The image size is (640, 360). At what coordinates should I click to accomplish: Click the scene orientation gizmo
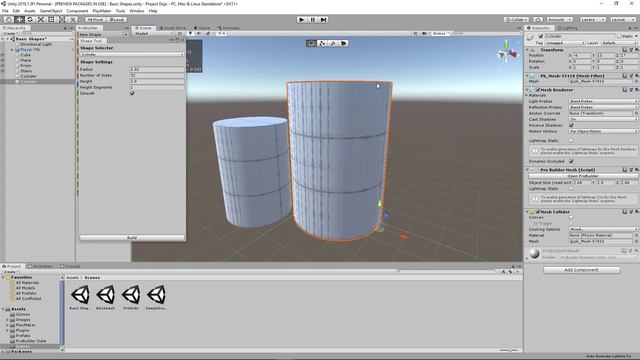(507, 53)
